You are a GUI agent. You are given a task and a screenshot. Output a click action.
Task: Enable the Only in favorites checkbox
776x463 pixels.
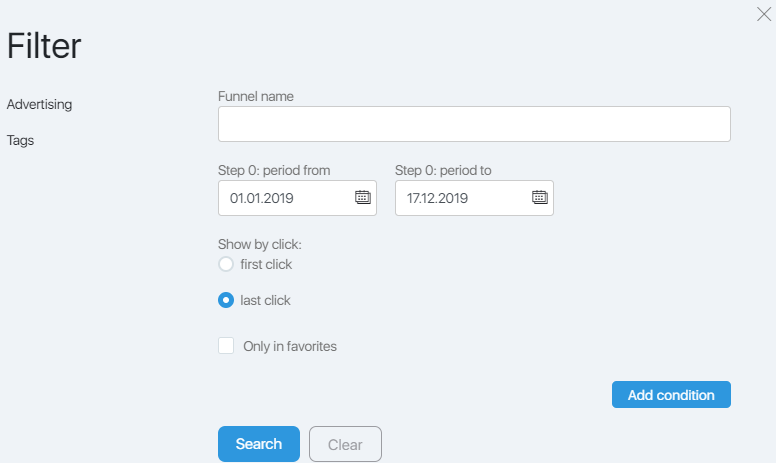[226, 346]
